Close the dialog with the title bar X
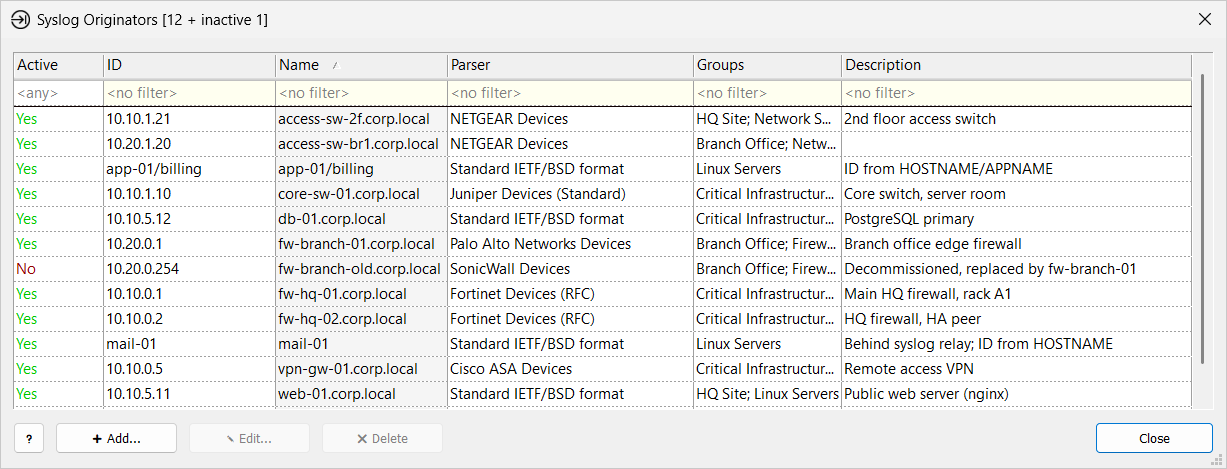The height and width of the screenshot is (469, 1227). pyautogui.click(x=1204, y=19)
